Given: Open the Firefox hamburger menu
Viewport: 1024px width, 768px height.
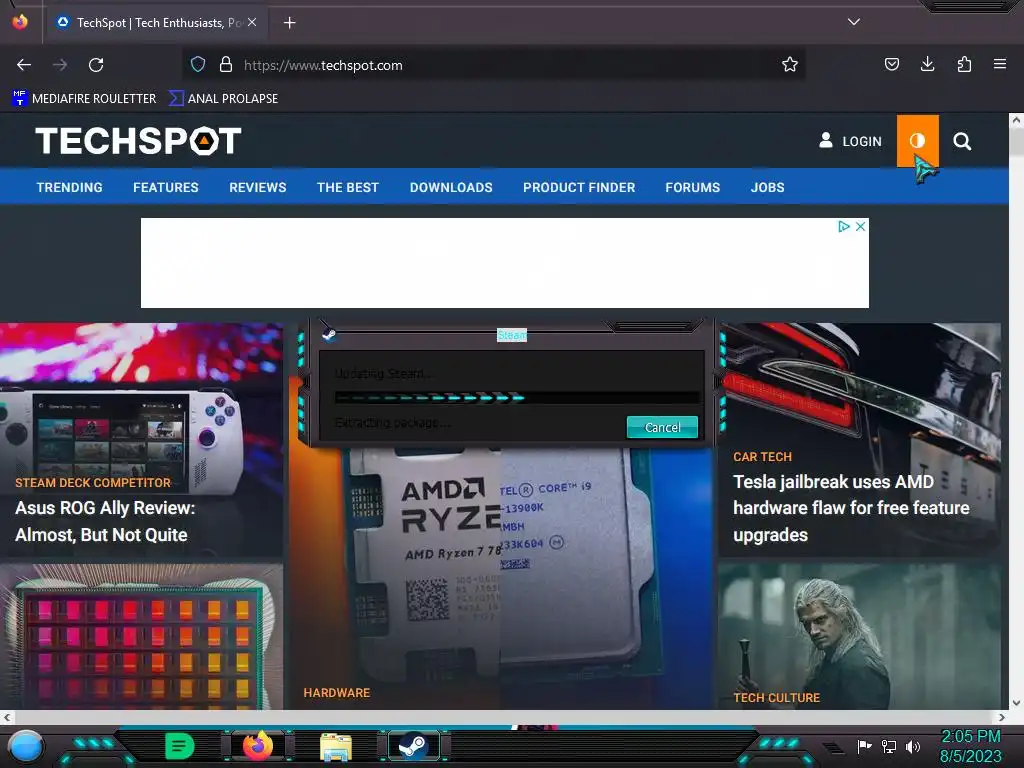Looking at the screenshot, I should 1000,64.
